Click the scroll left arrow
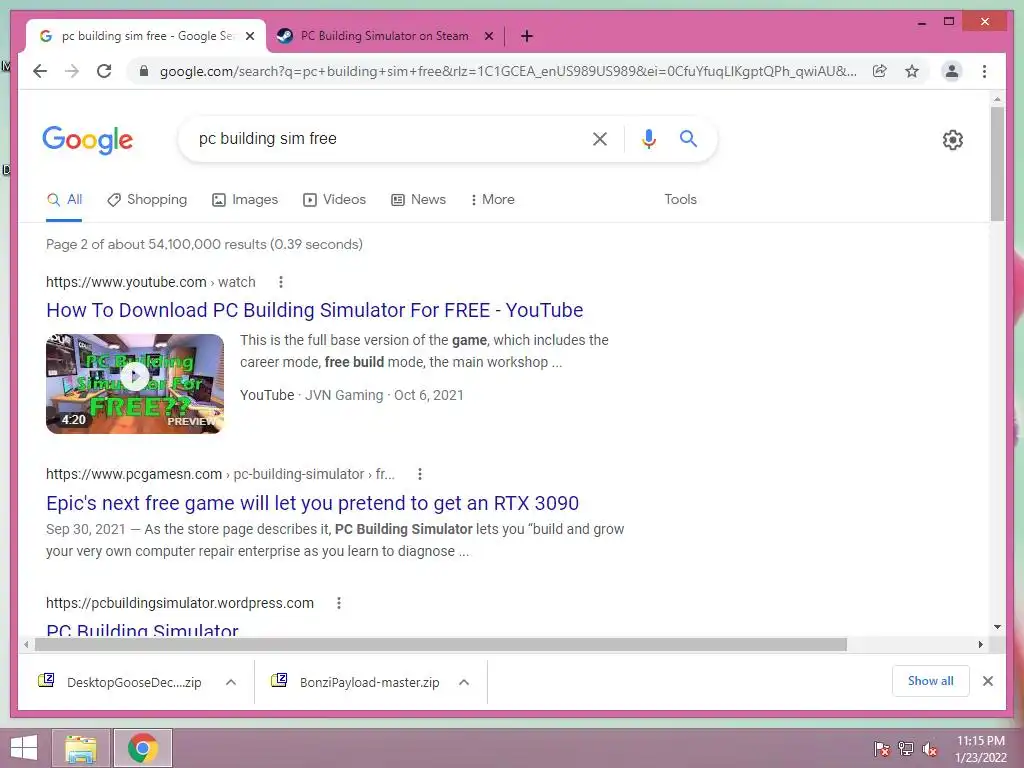Image resolution: width=1024 pixels, height=768 pixels. pos(25,645)
